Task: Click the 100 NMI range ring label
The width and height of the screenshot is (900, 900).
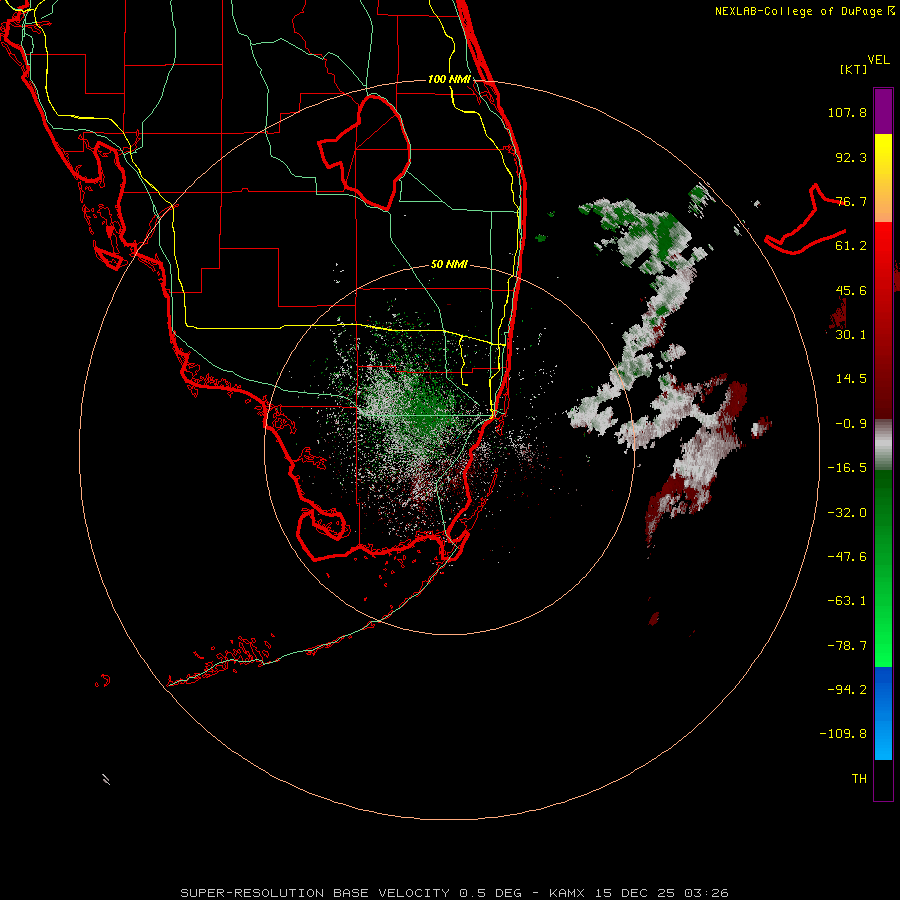Action: (449, 79)
